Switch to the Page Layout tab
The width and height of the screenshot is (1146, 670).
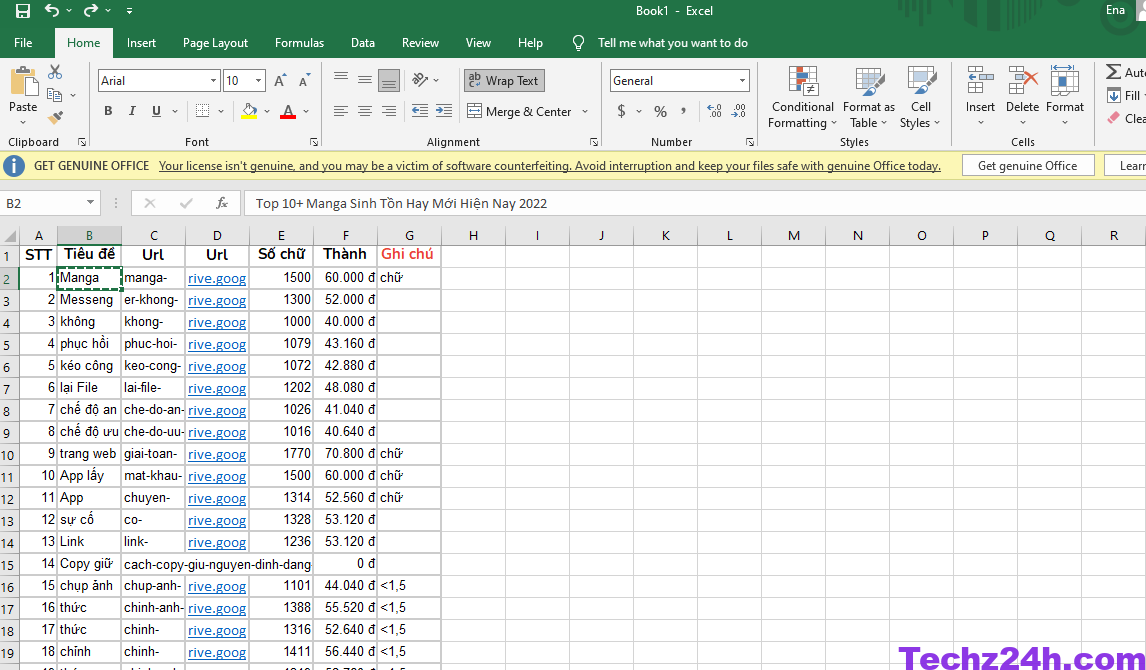tap(216, 43)
